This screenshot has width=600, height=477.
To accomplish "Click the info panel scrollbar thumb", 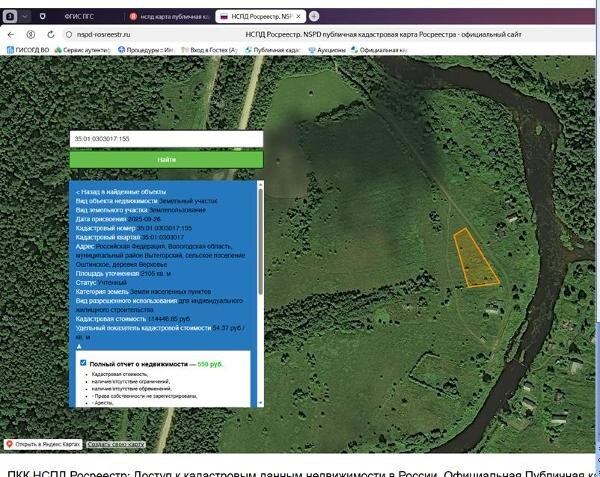I will tap(261, 241).
